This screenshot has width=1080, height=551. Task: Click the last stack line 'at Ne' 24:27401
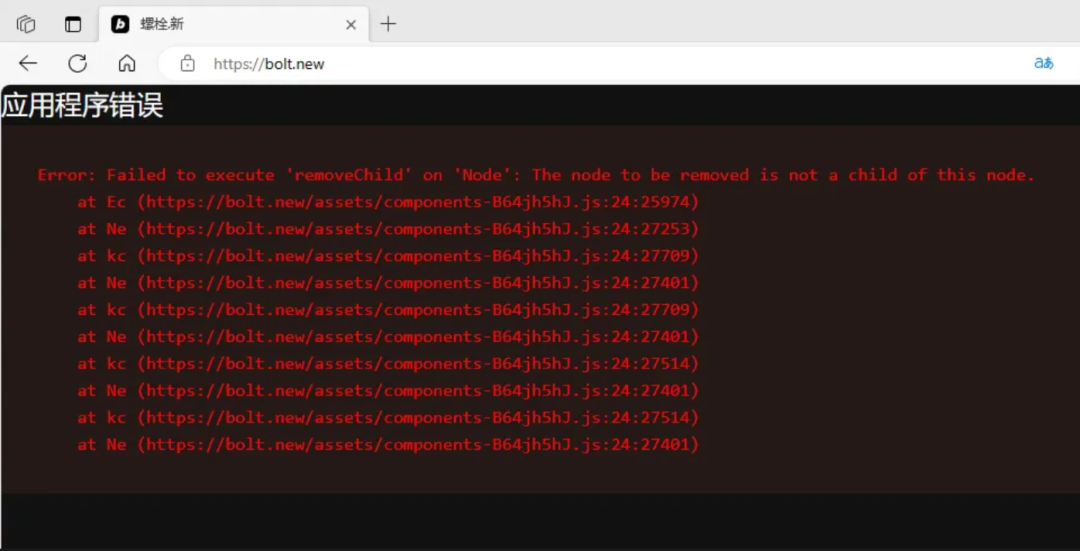tap(388, 444)
